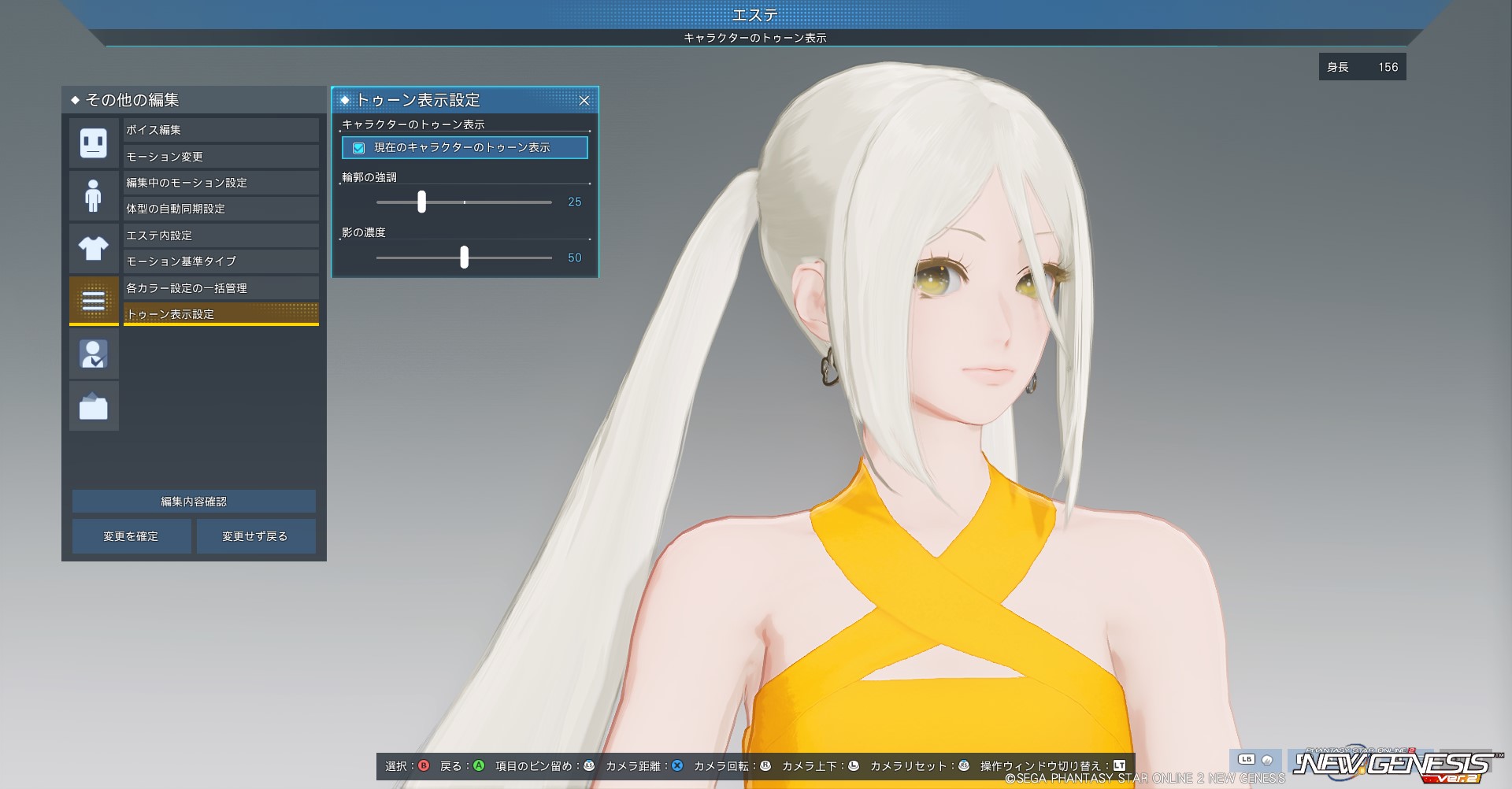Click the green A back button icon

(478, 765)
